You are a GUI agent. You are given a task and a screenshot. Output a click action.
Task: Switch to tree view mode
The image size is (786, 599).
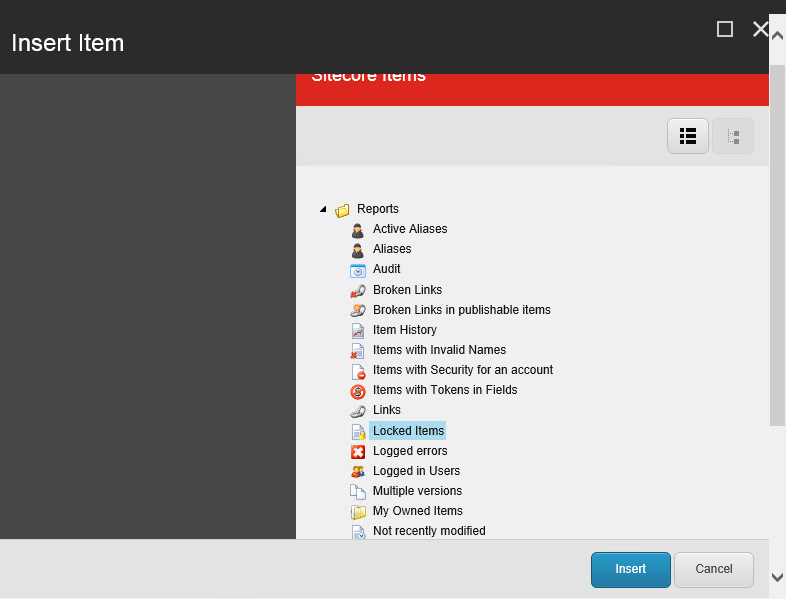(733, 136)
